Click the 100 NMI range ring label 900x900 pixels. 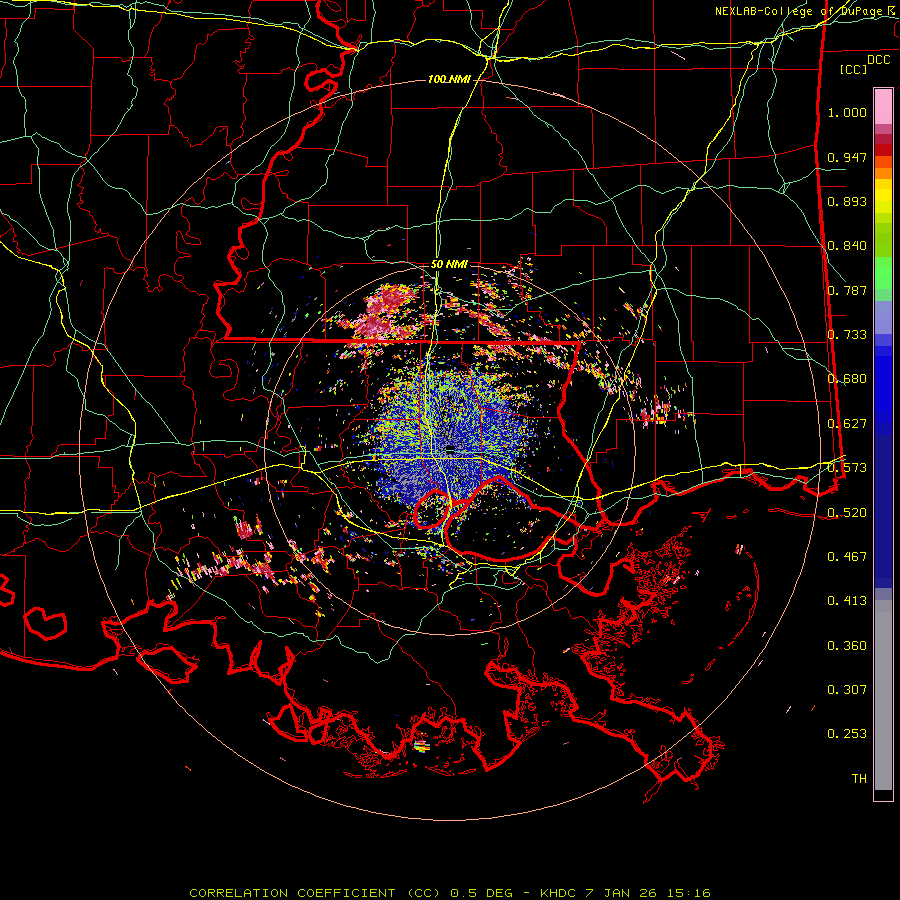pos(449,79)
